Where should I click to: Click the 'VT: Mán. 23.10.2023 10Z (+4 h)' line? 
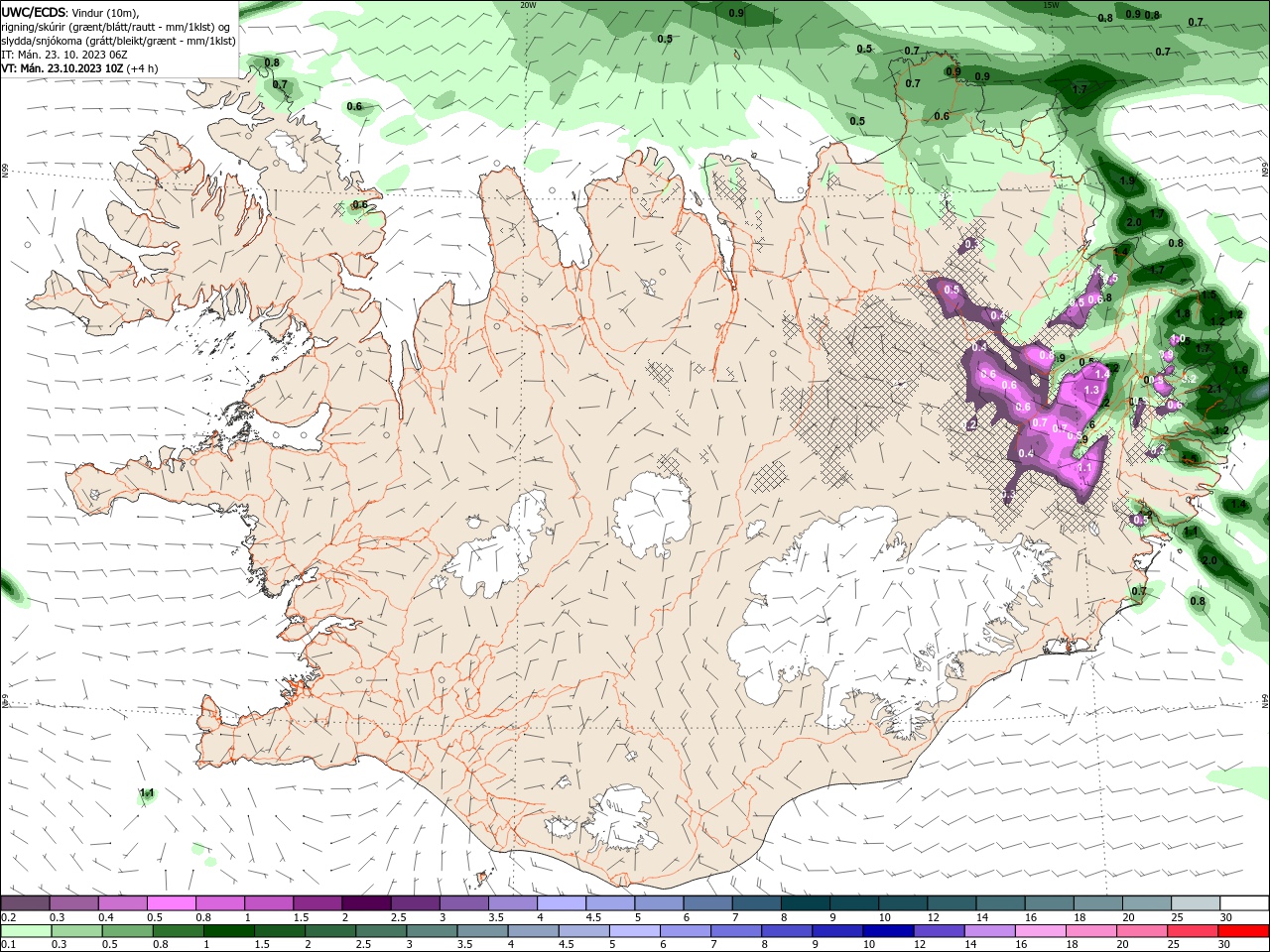[79, 68]
